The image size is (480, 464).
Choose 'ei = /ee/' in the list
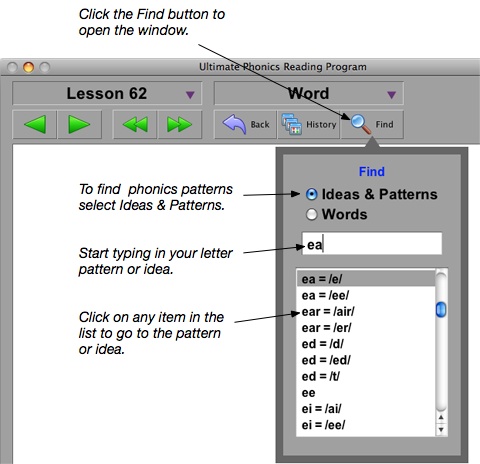[366, 425]
